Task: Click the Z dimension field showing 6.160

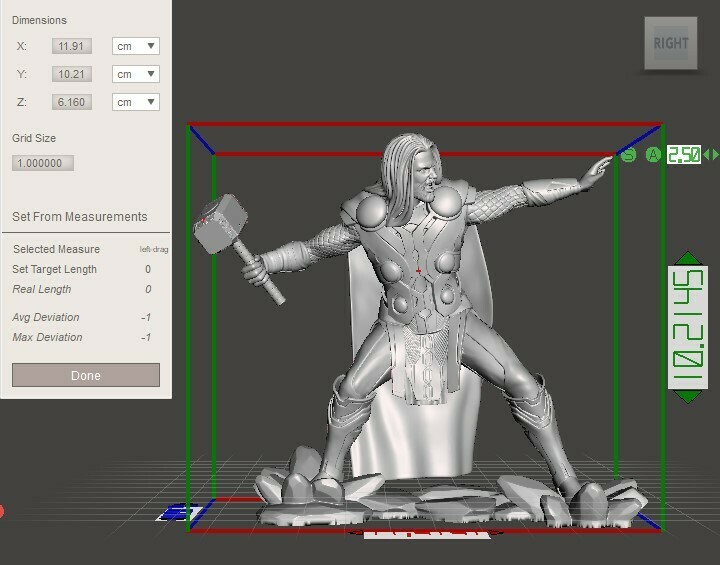Action: (72, 102)
